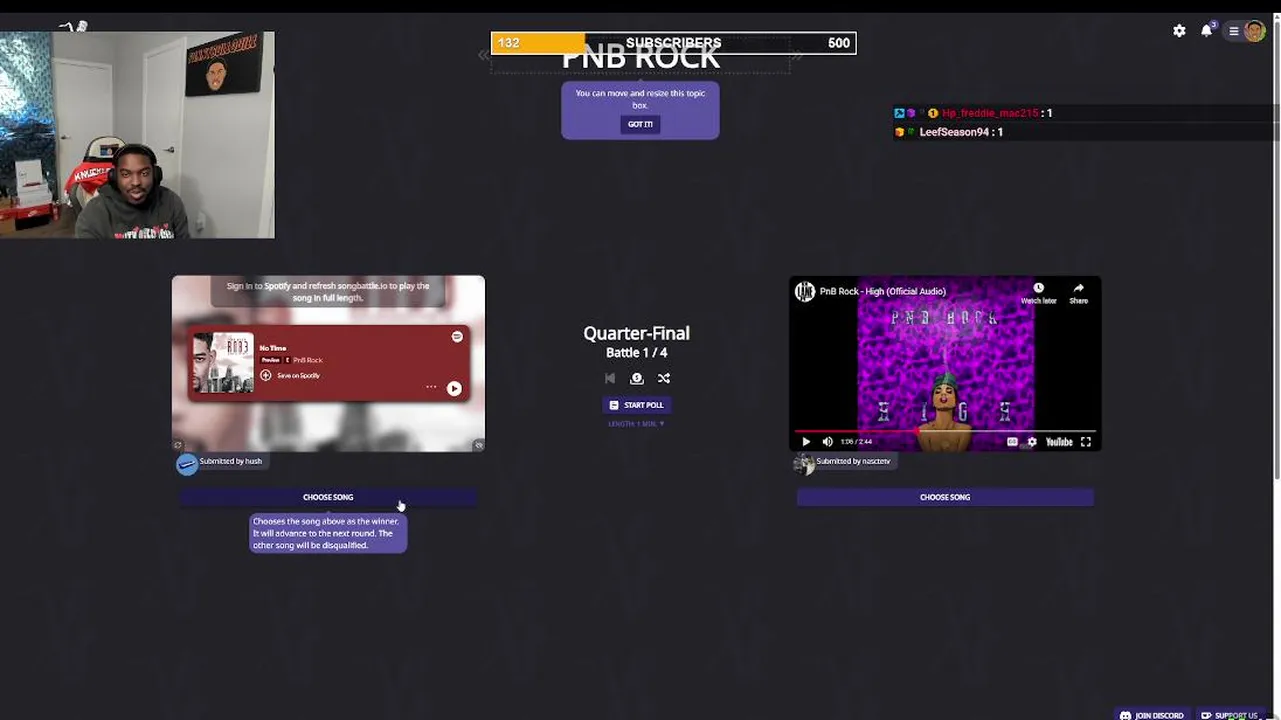Click the Spotify logo in the embed
This screenshot has width=1281, height=720.
[x=457, y=337]
